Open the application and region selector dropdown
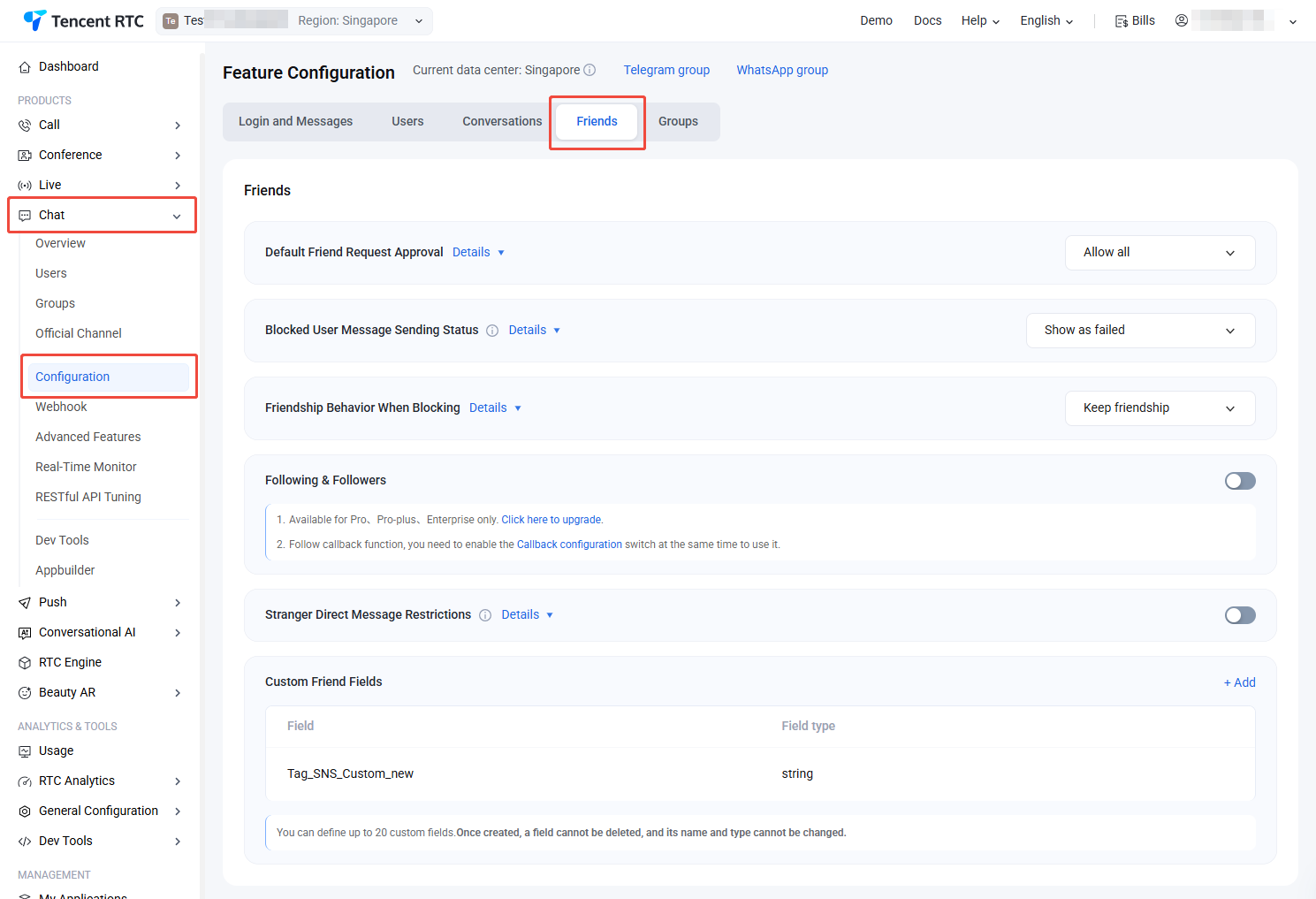The image size is (1316, 899). click(x=294, y=21)
